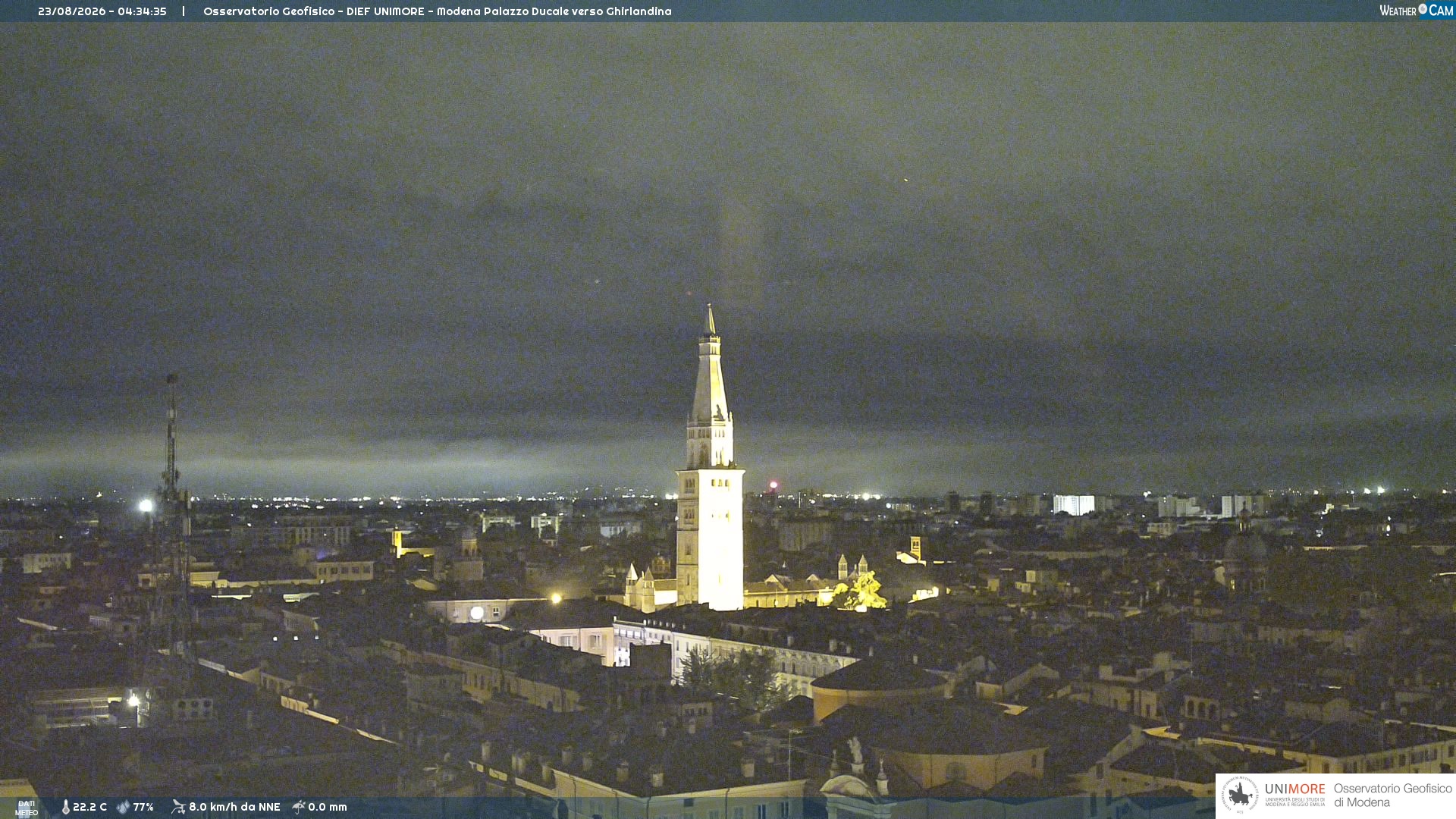Click the radio antenna mast

(x=173, y=516)
